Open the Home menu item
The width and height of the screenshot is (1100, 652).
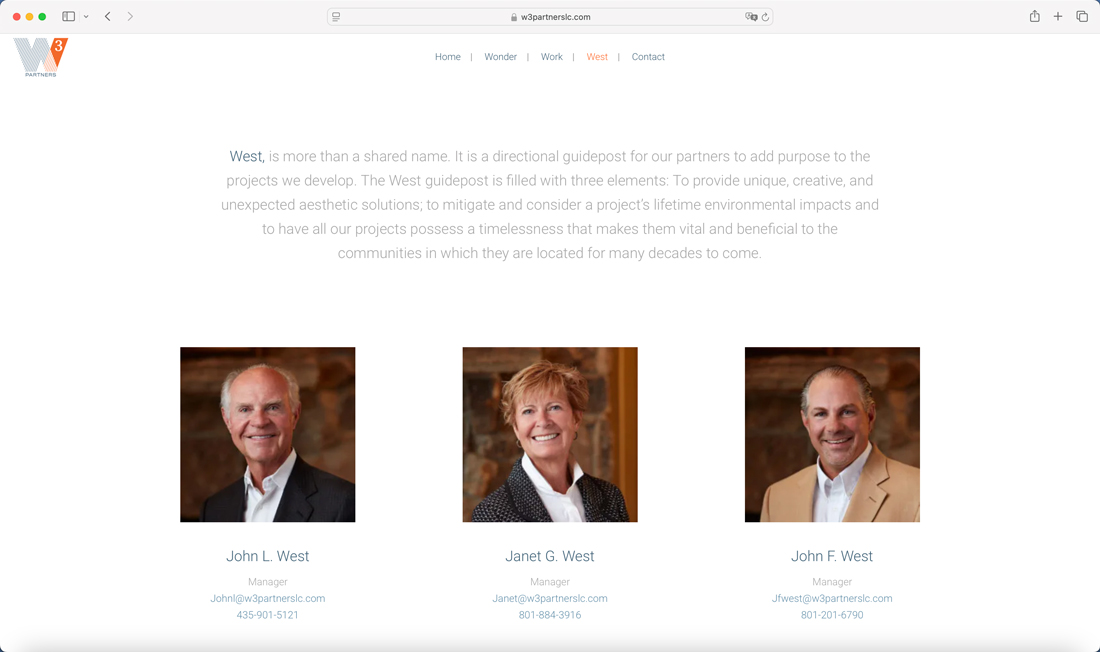448,57
